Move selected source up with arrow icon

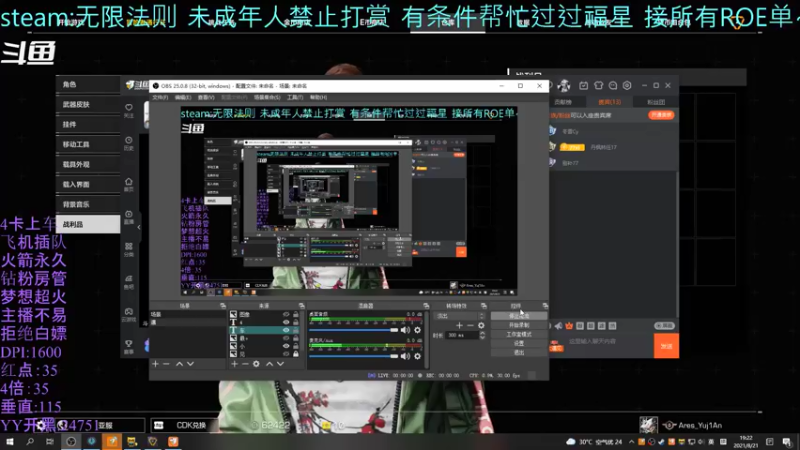[269, 364]
